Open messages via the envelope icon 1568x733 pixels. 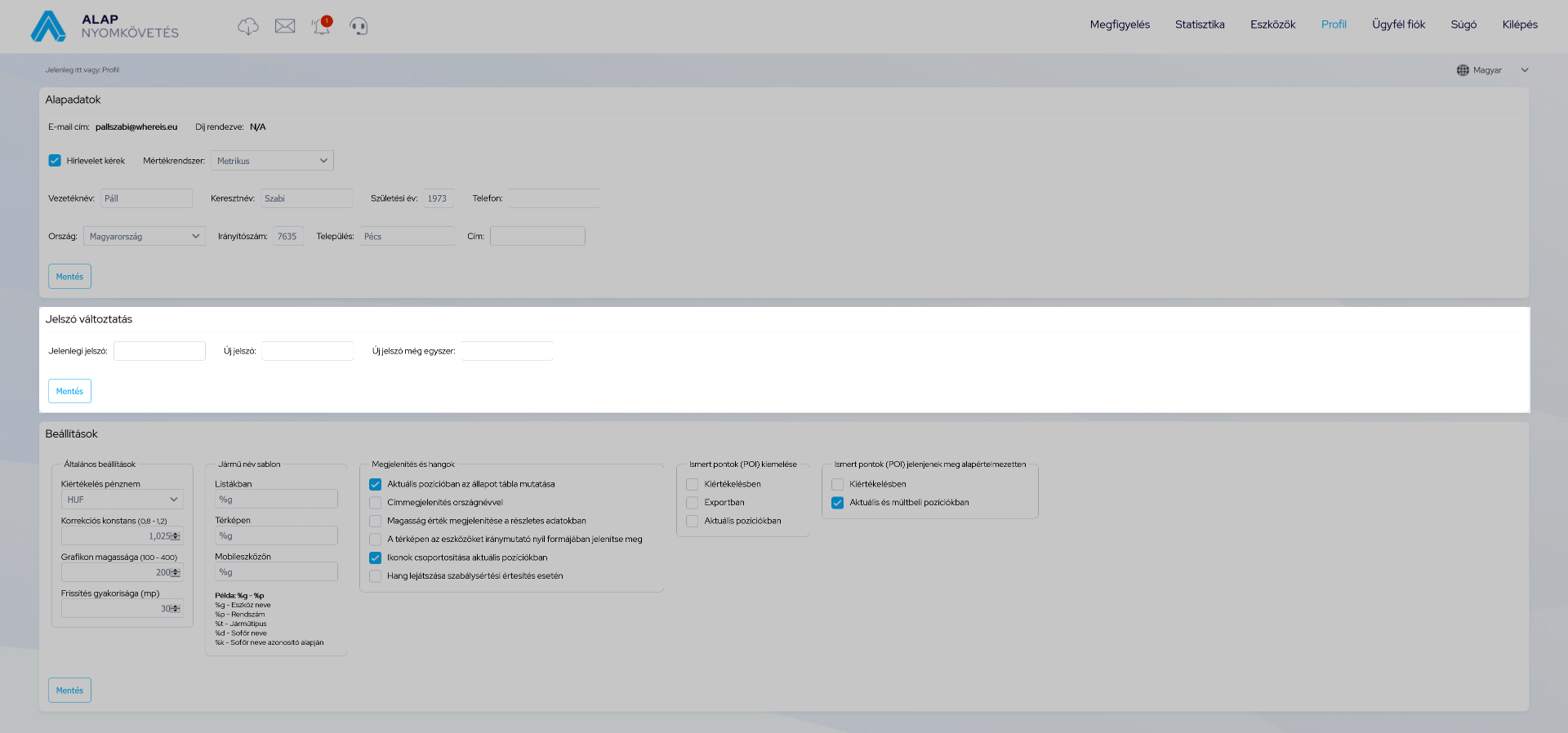285,26
